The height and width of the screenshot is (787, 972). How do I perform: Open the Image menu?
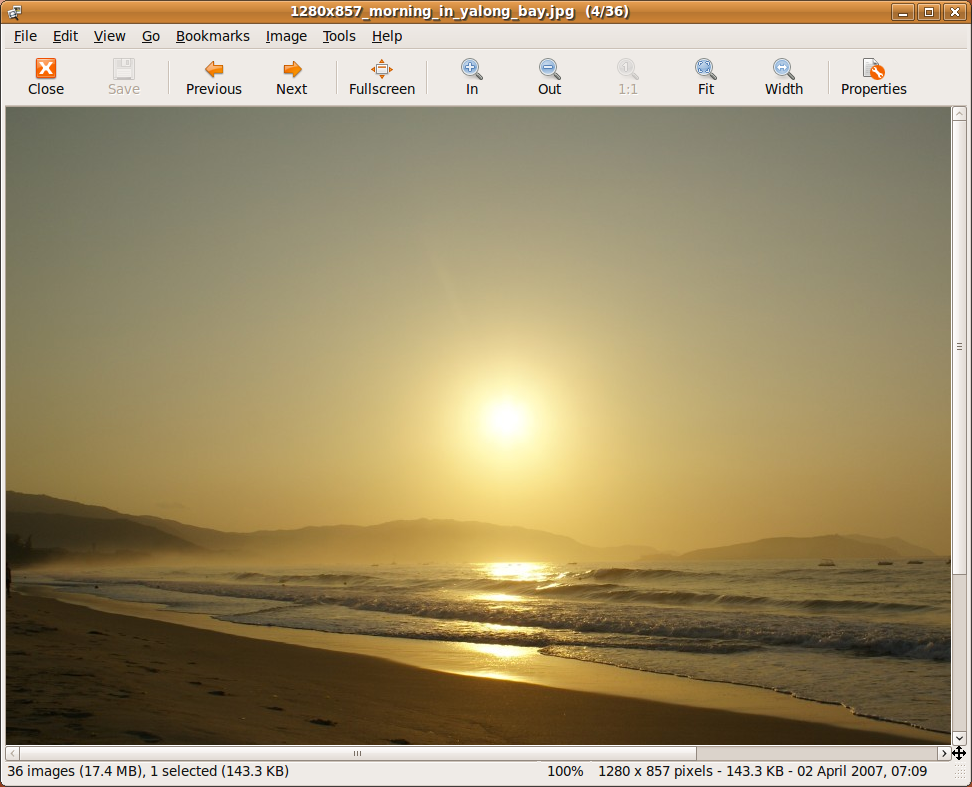click(x=286, y=37)
